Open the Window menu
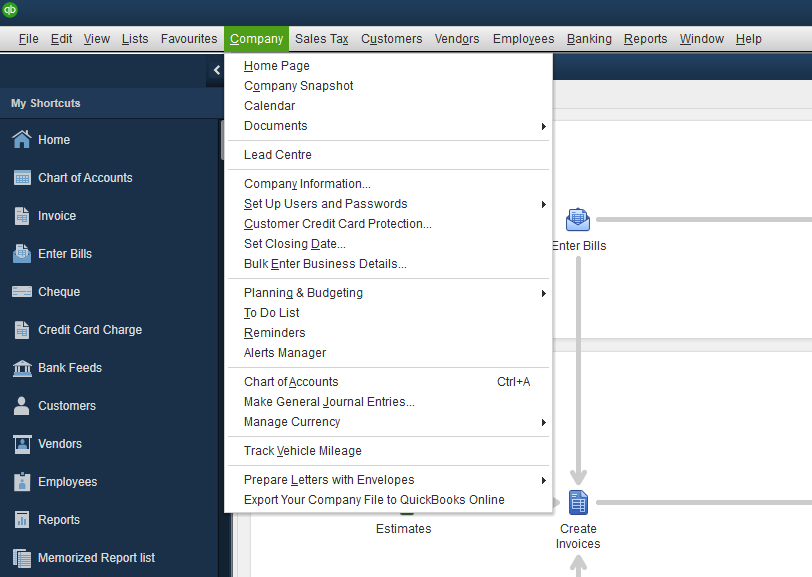Viewport: 812px width, 577px height. (702, 39)
